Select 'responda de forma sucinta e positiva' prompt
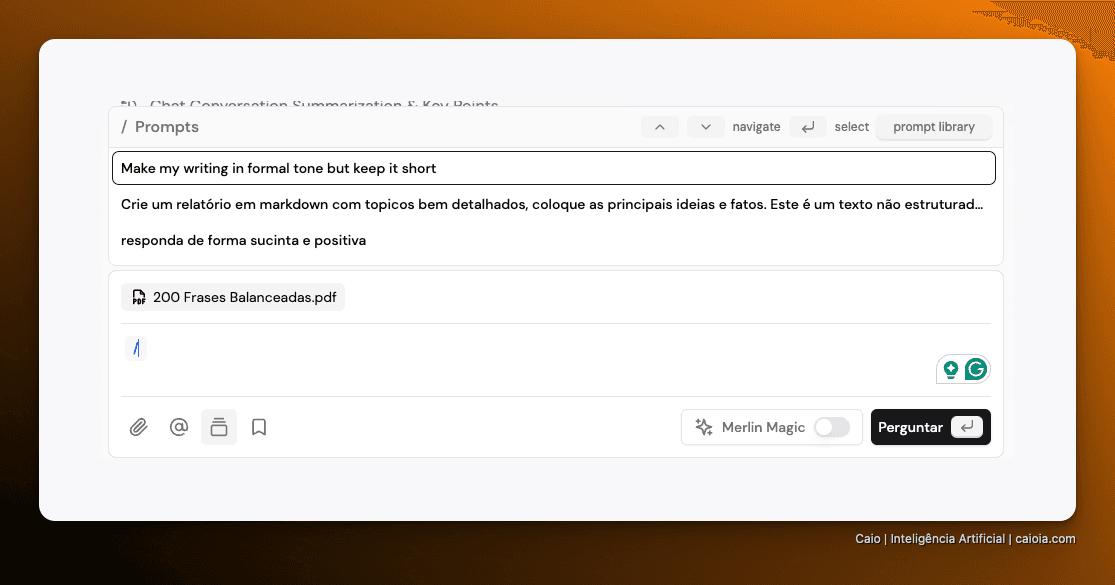 point(554,240)
